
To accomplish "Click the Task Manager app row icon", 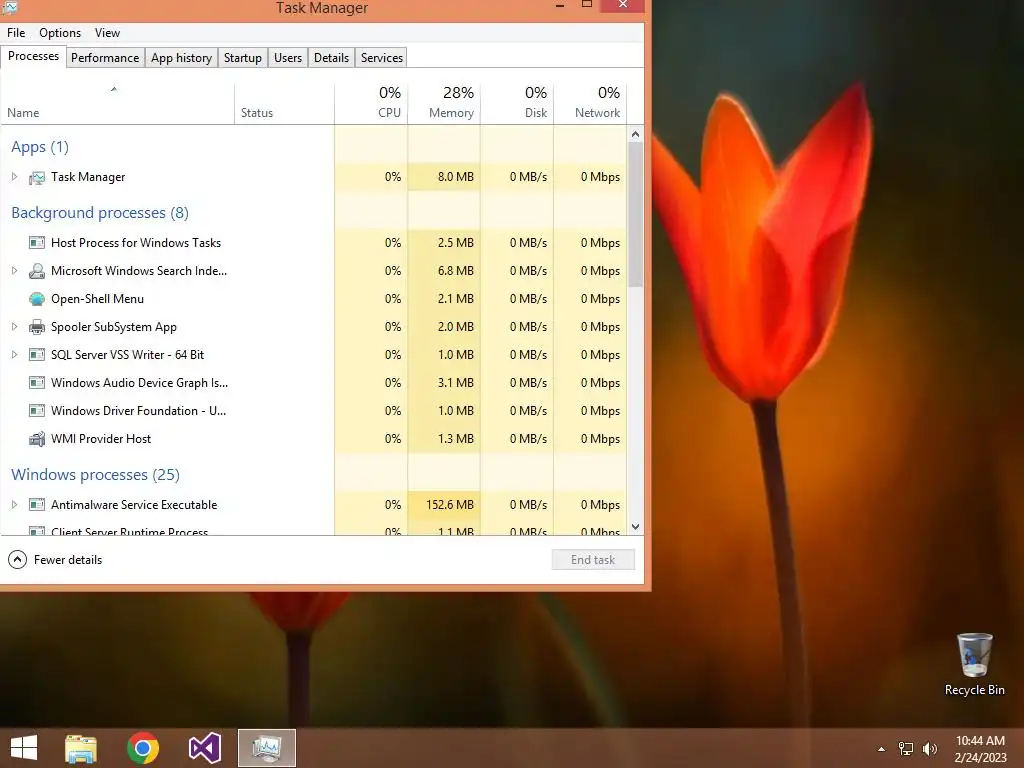I will point(37,177).
